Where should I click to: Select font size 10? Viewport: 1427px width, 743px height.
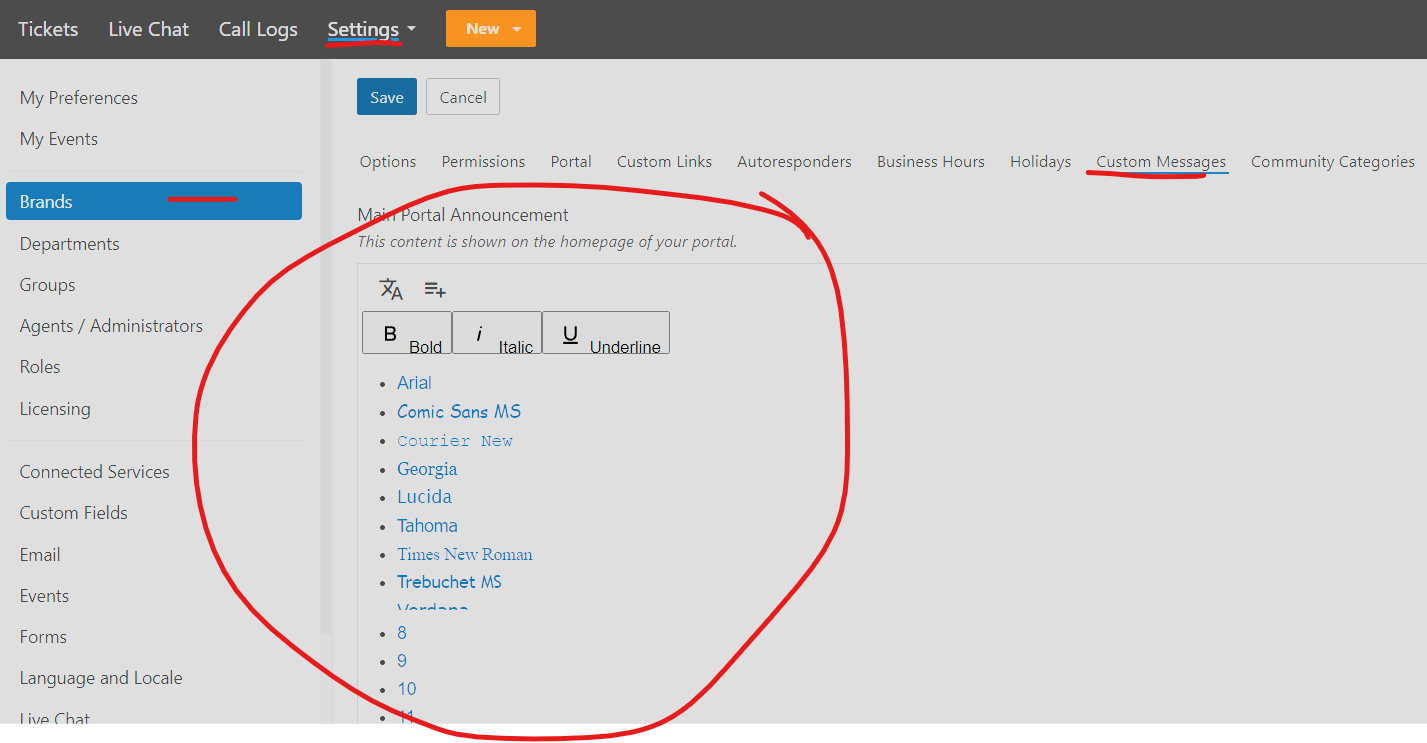coord(406,689)
